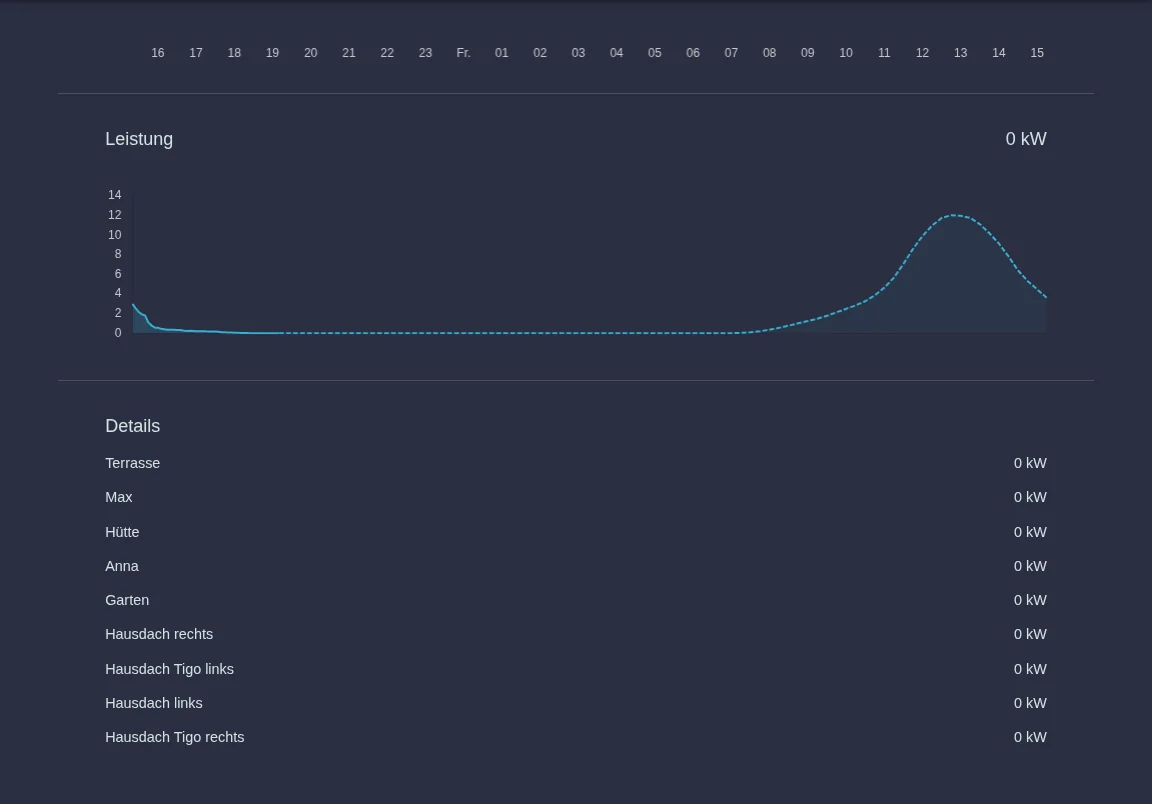Screen dimensions: 1152x804
Task: Click the "01" hour label on the timeline
Action: [501, 53]
